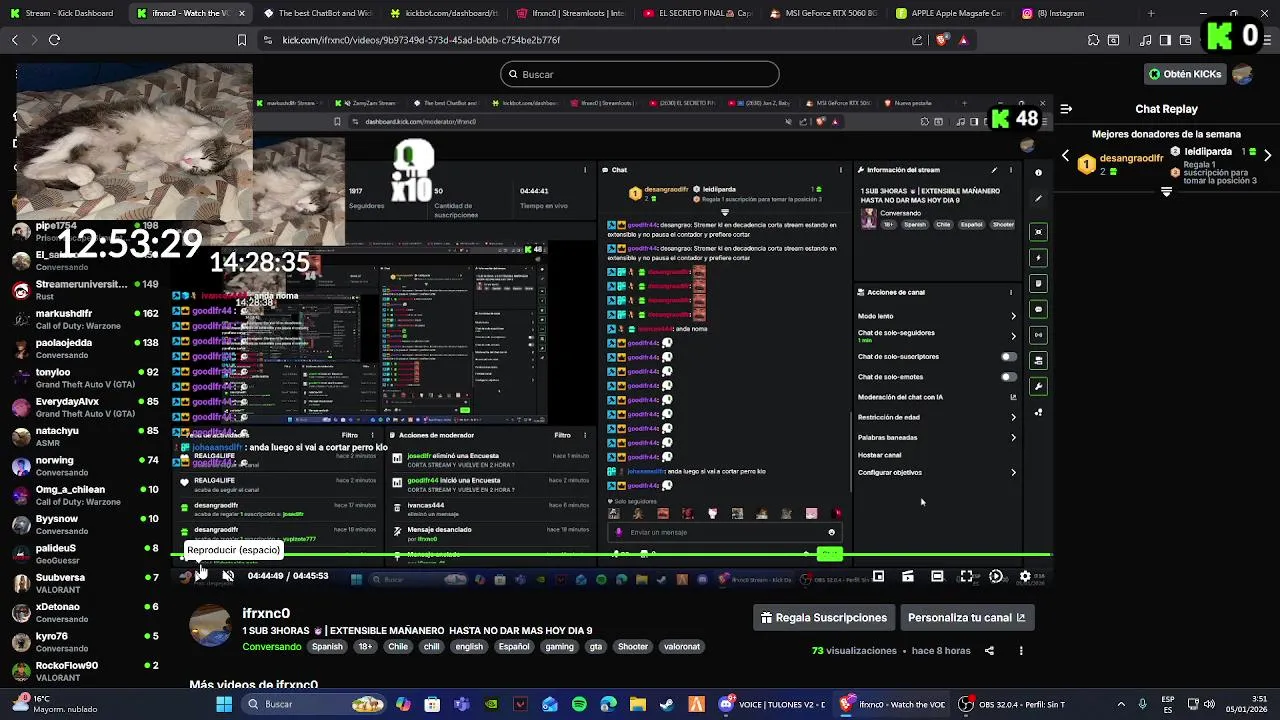Viewport: 1280px width, 720px height.
Task: Select the Chile tag
Action: coord(398,647)
